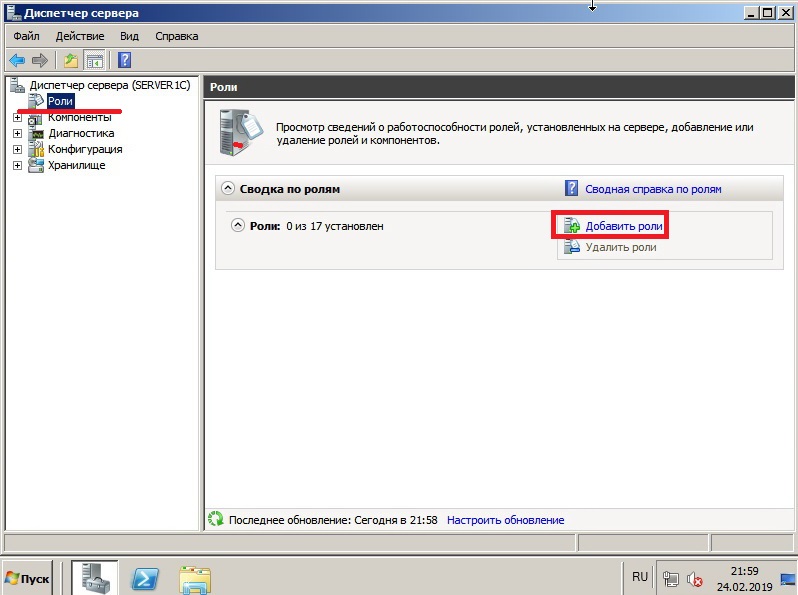Viewport: 798px width, 595px height.
Task: Launch PowerShell from the taskbar
Action: coord(148,578)
